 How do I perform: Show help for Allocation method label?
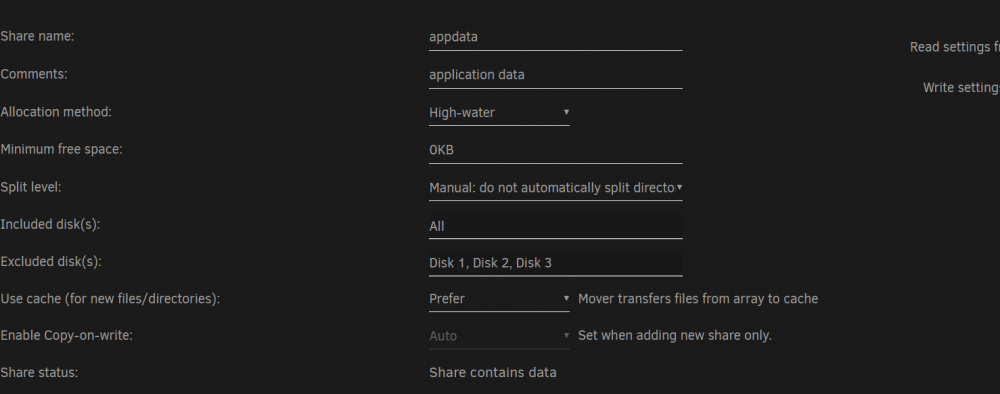tap(55, 112)
